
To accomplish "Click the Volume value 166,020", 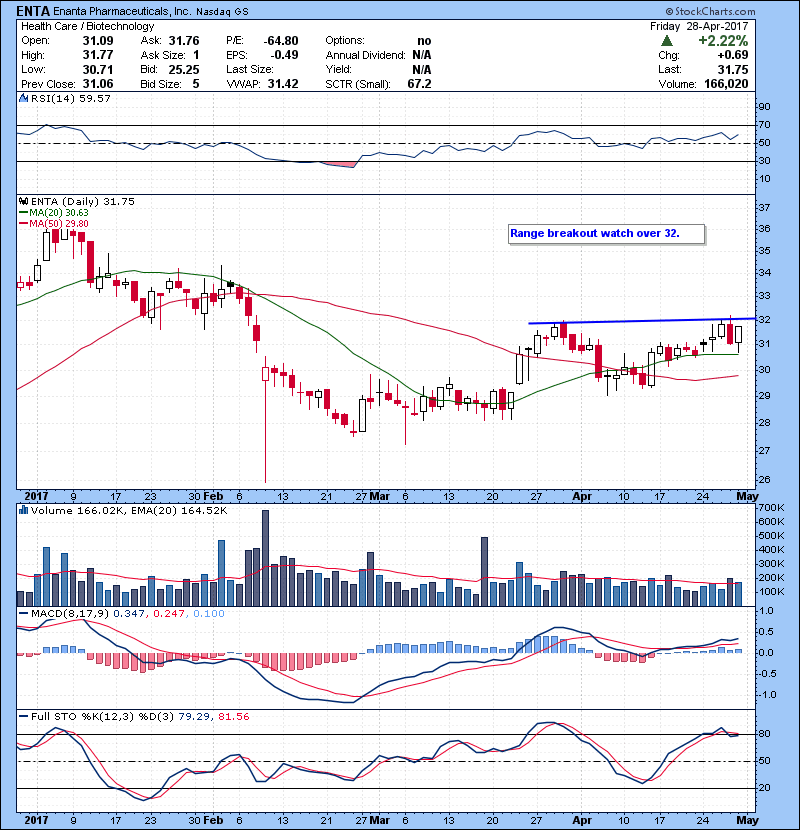I will [x=726, y=84].
